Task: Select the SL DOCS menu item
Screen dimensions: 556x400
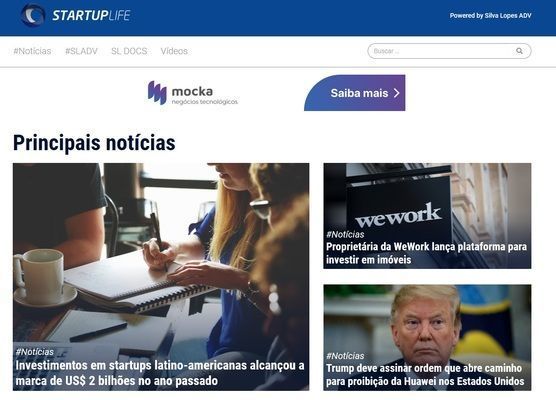Action: (129, 51)
